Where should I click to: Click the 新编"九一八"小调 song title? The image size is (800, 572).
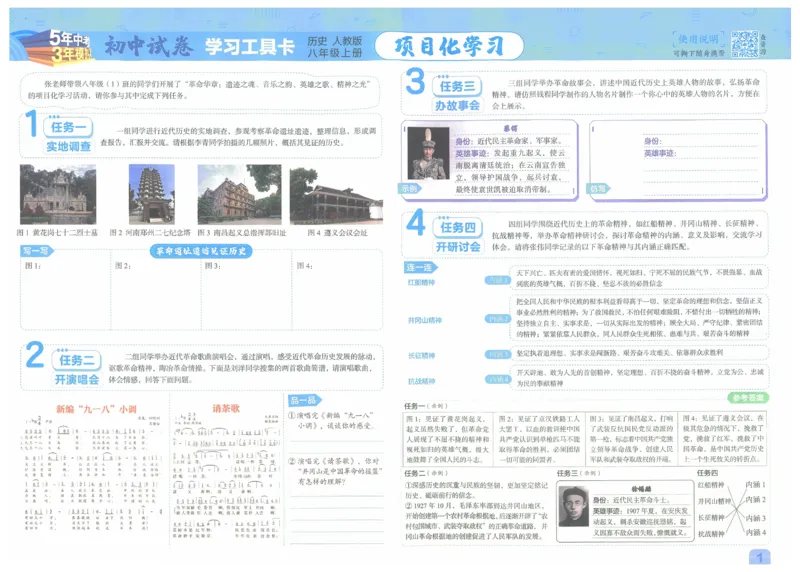(96, 409)
